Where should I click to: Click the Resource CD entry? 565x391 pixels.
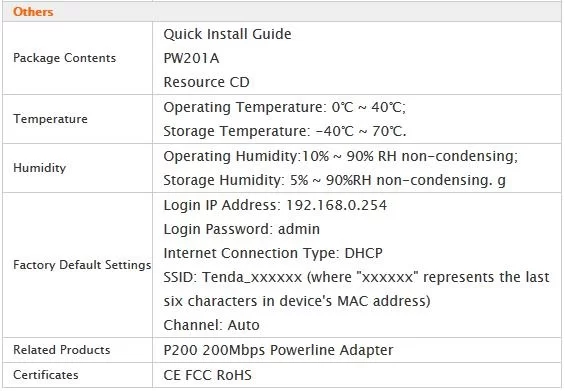206,82
